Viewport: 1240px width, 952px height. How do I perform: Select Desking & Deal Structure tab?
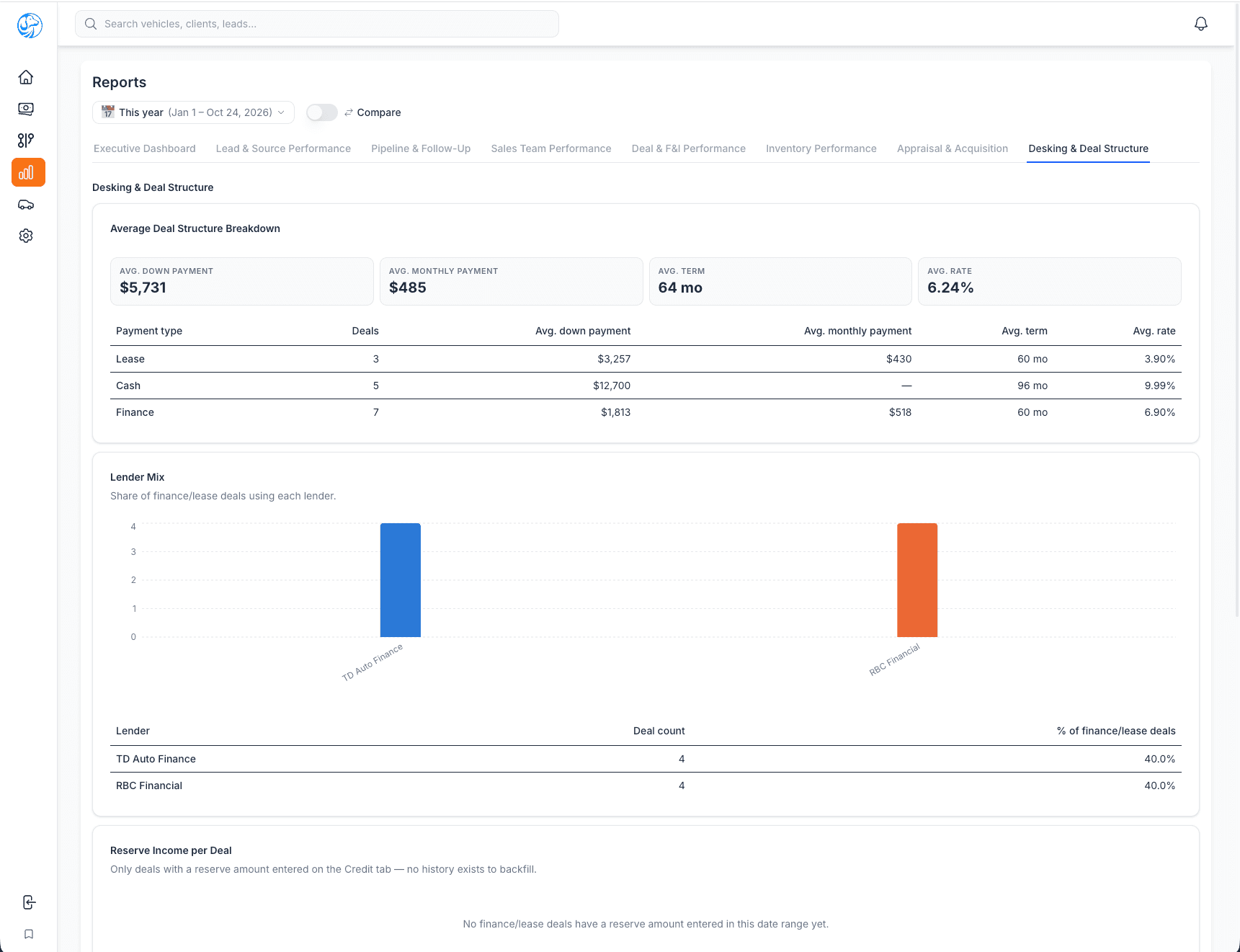[1089, 148]
